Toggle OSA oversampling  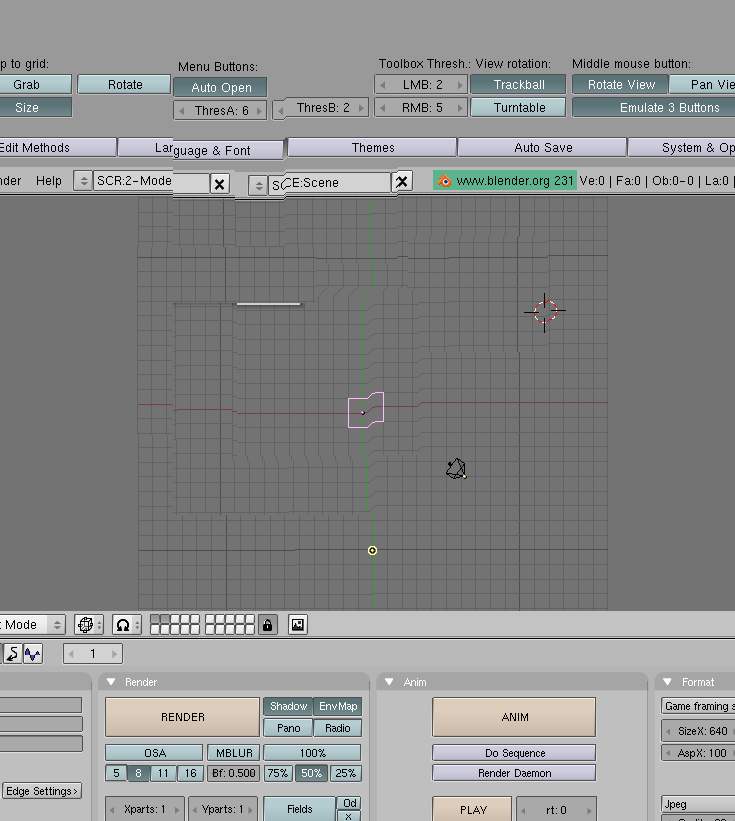(x=154, y=753)
